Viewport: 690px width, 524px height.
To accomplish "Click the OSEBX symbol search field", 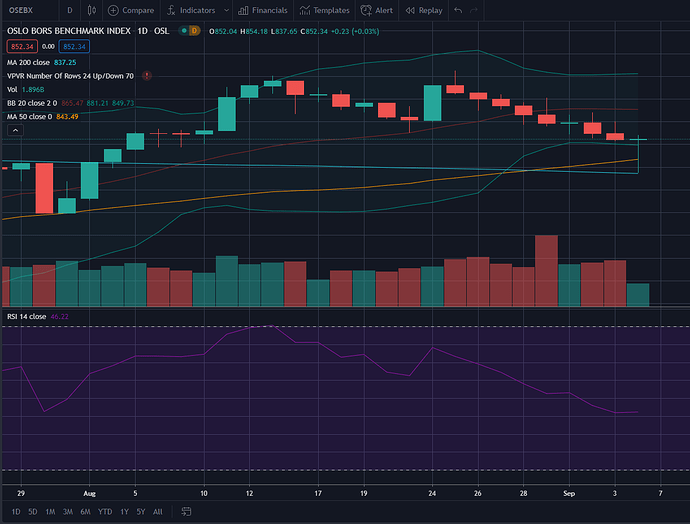I will 25,10.
